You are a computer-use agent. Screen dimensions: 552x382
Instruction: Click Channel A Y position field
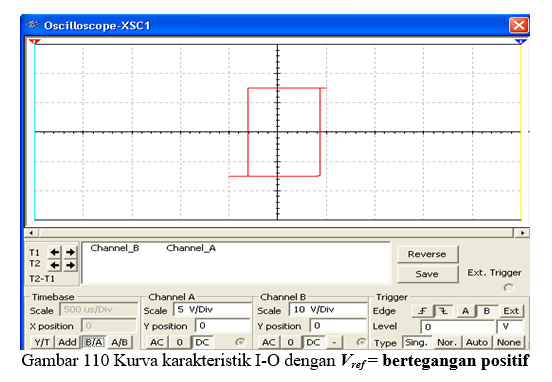pyautogui.click(x=222, y=326)
